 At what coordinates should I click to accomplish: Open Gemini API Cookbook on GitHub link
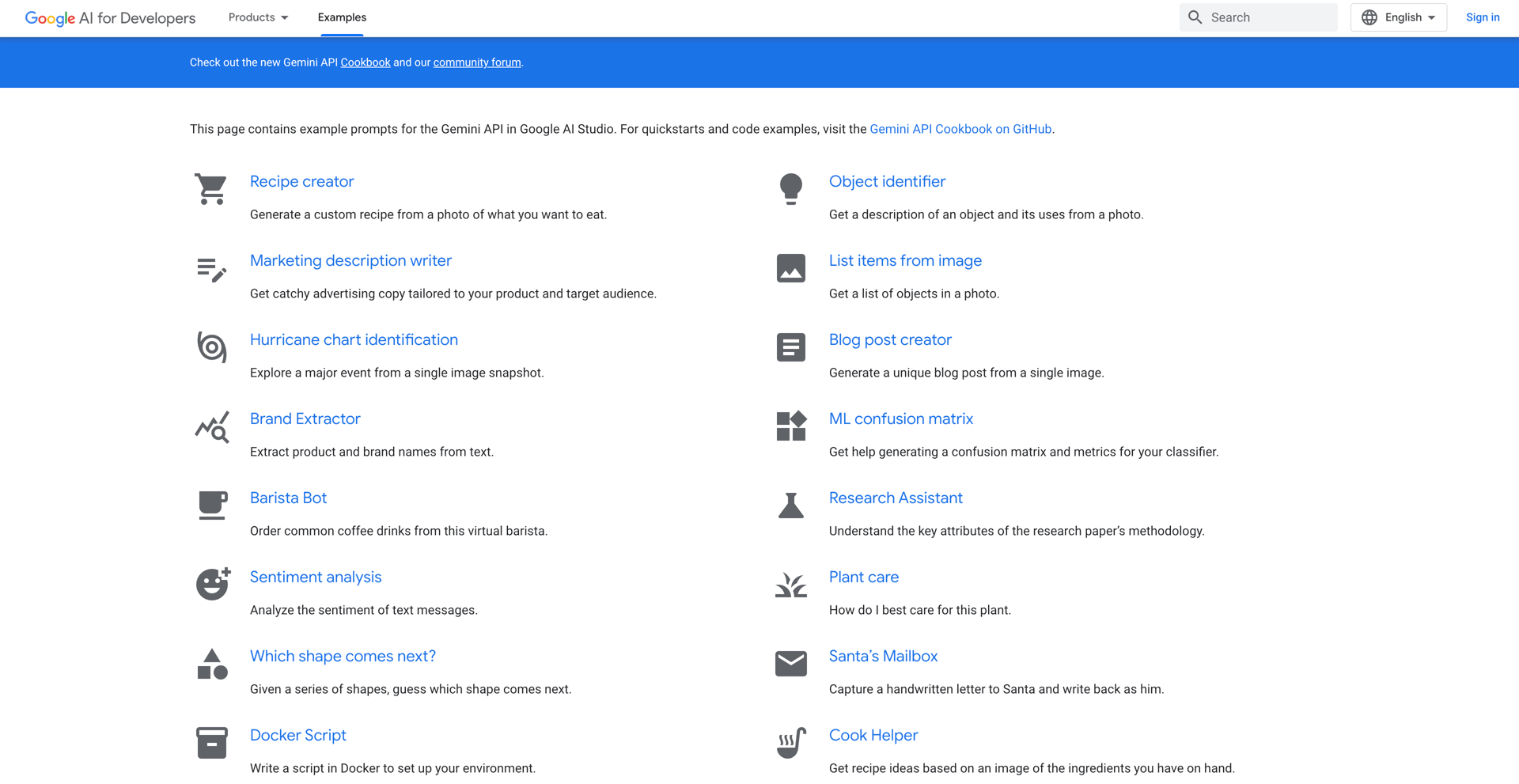coord(960,129)
